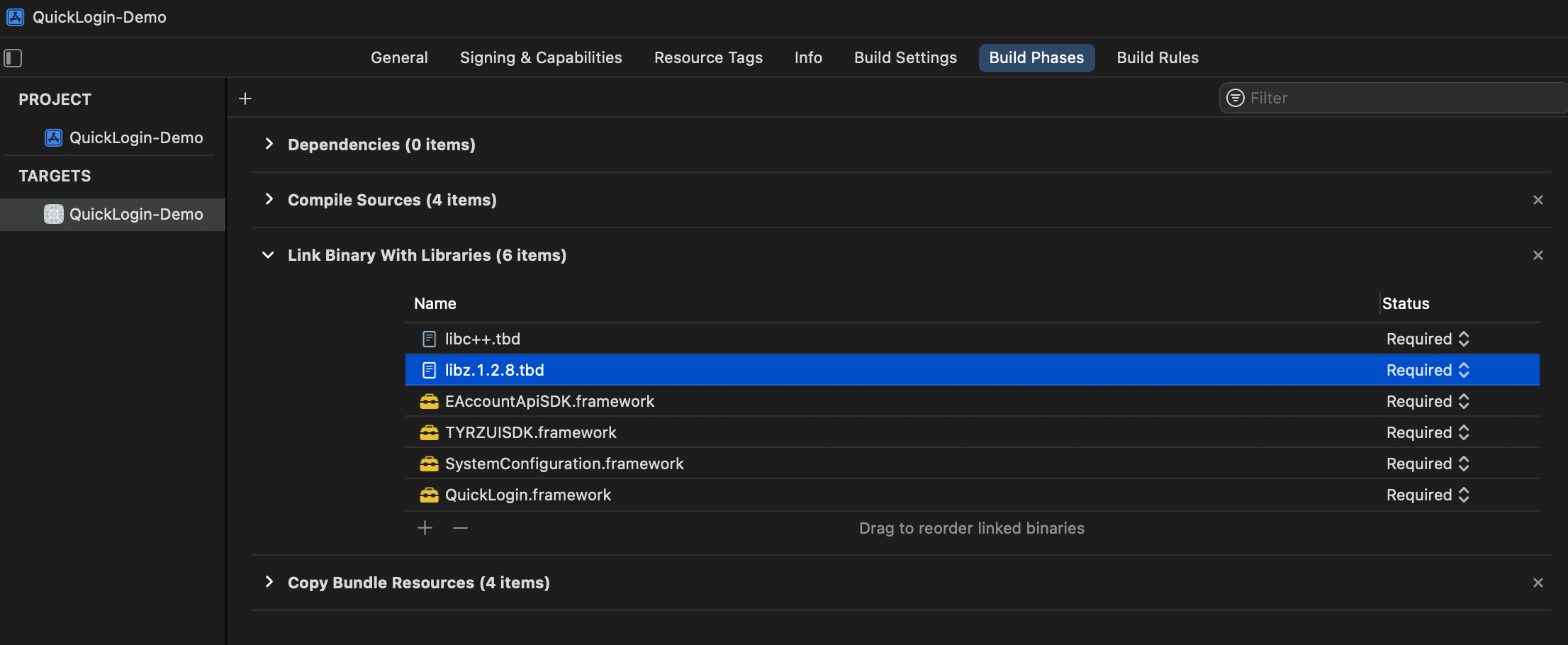Delete the Compile Sources phase
Viewport: 1568px width, 645px height.
point(1538,200)
